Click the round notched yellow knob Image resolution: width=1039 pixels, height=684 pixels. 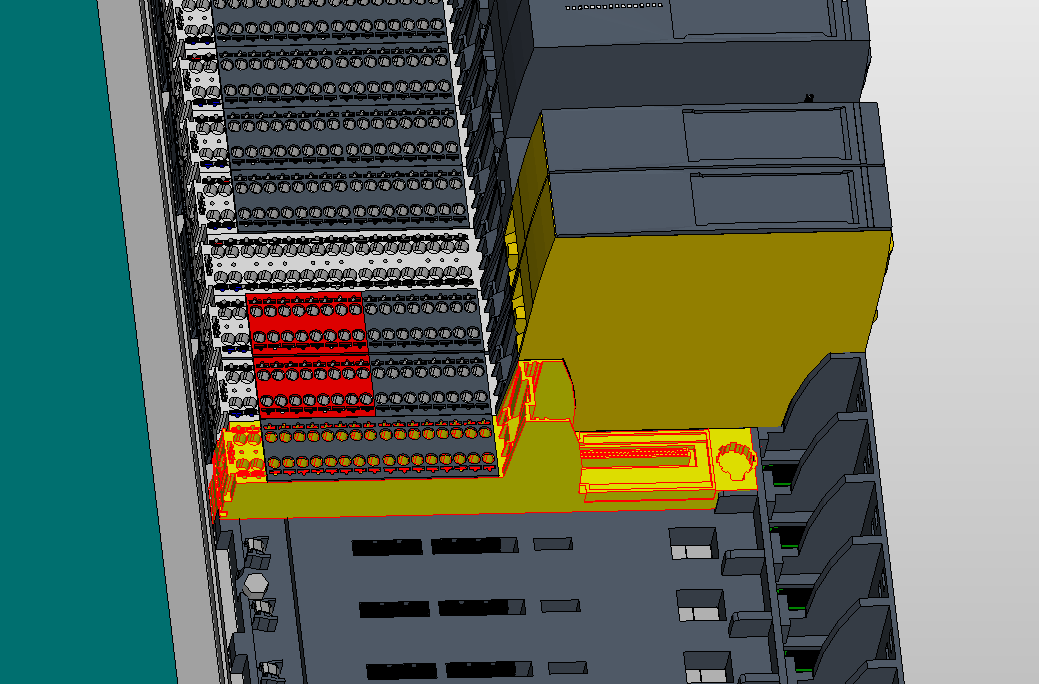pos(736,461)
